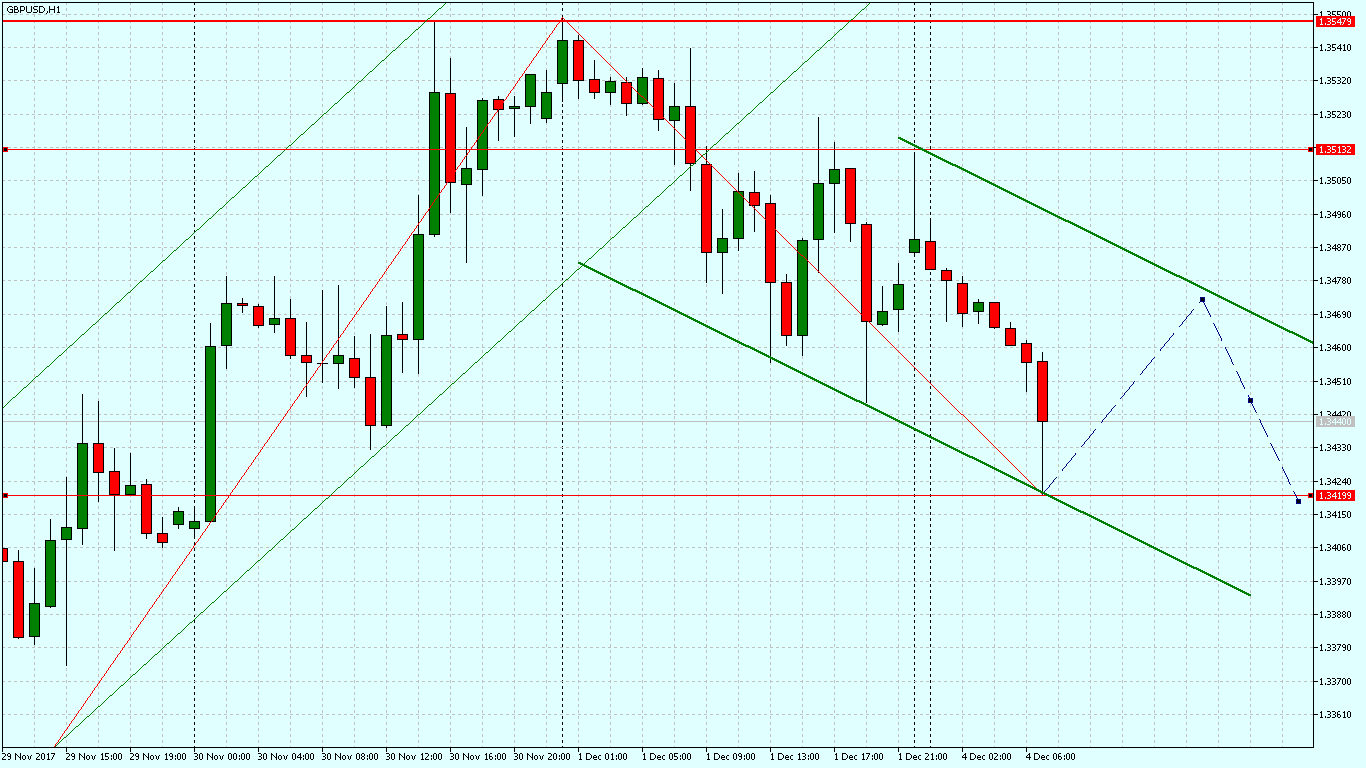1366x768 pixels.
Task: Click the last point of dashed projection
Action: click(1298, 501)
